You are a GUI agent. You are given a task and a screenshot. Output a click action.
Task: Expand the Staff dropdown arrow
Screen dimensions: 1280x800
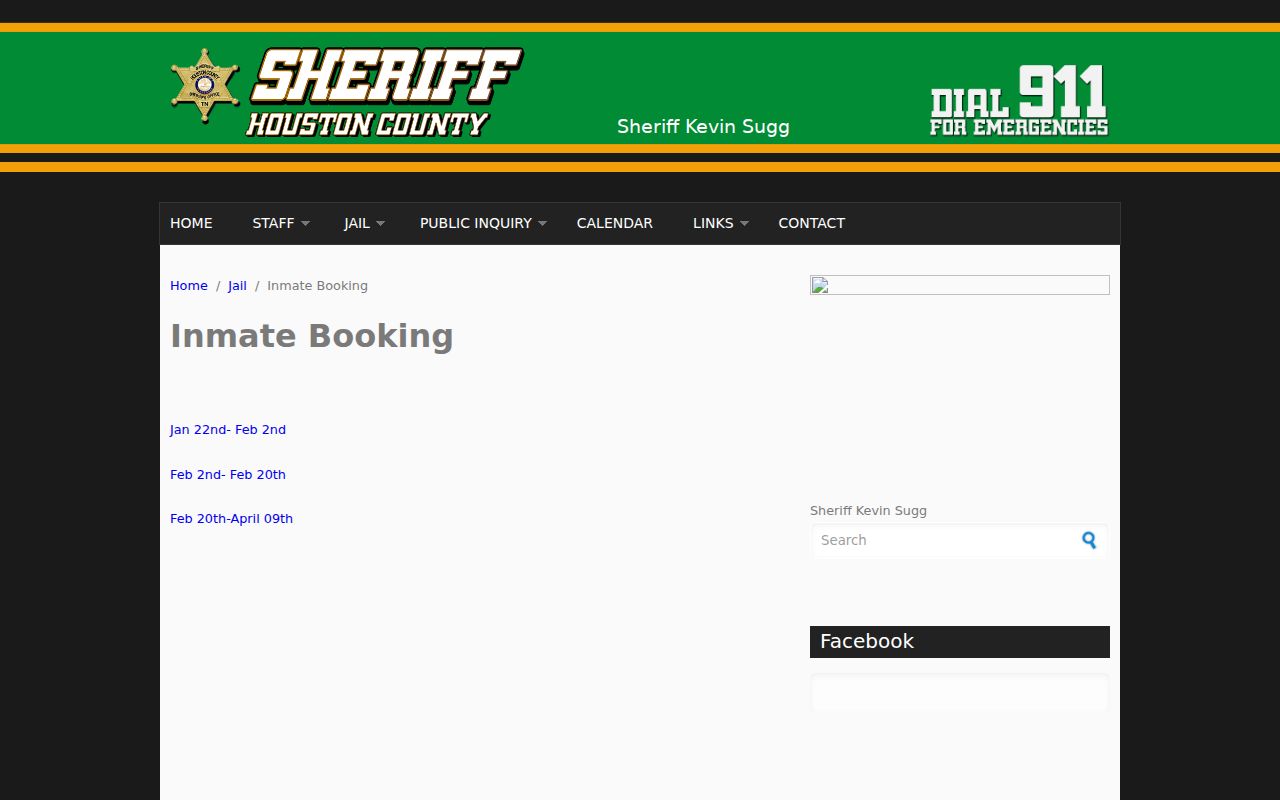pyautogui.click(x=305, y=224)
